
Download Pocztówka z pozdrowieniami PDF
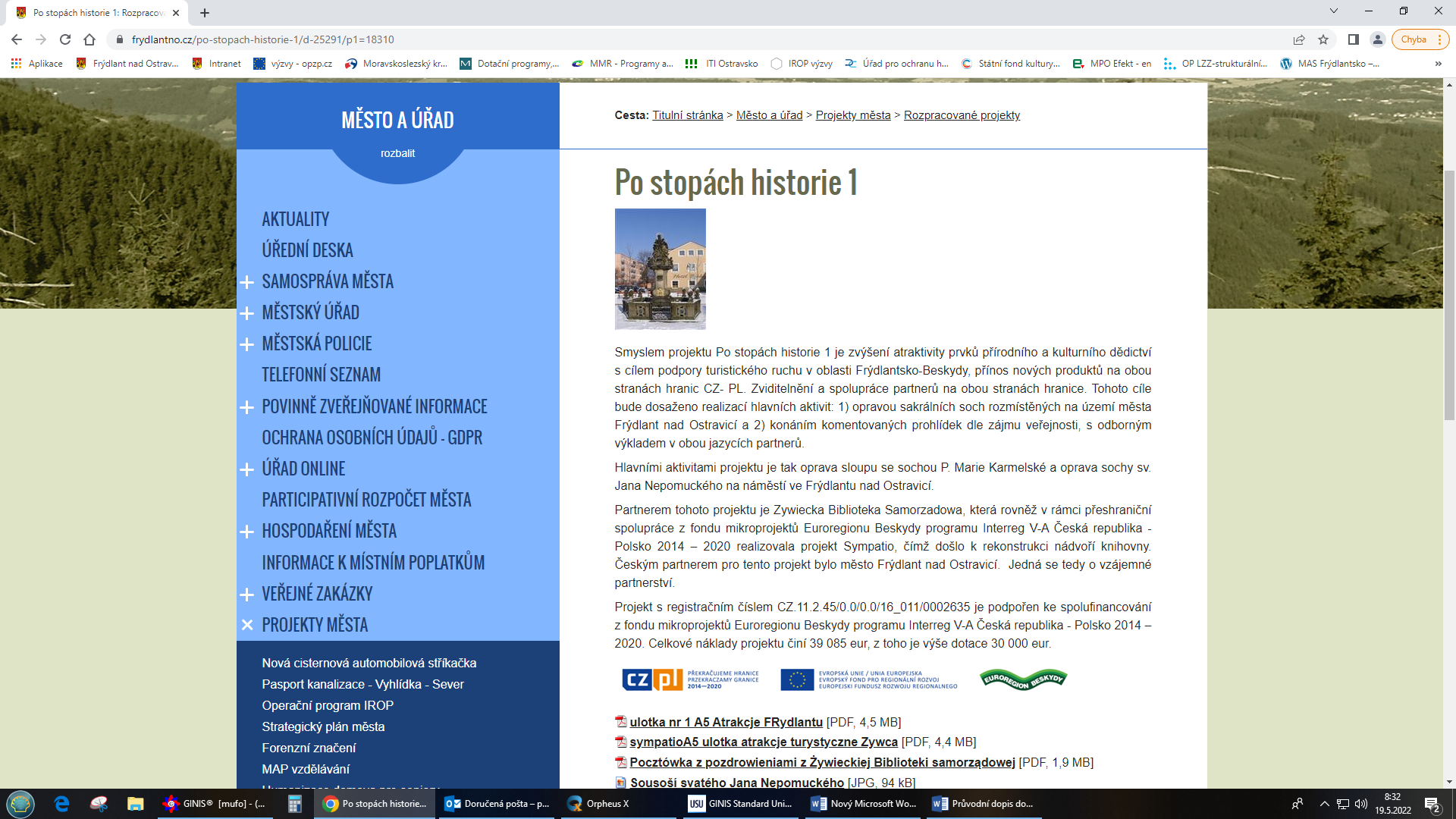pyautogui.click(x=822, y=762)
